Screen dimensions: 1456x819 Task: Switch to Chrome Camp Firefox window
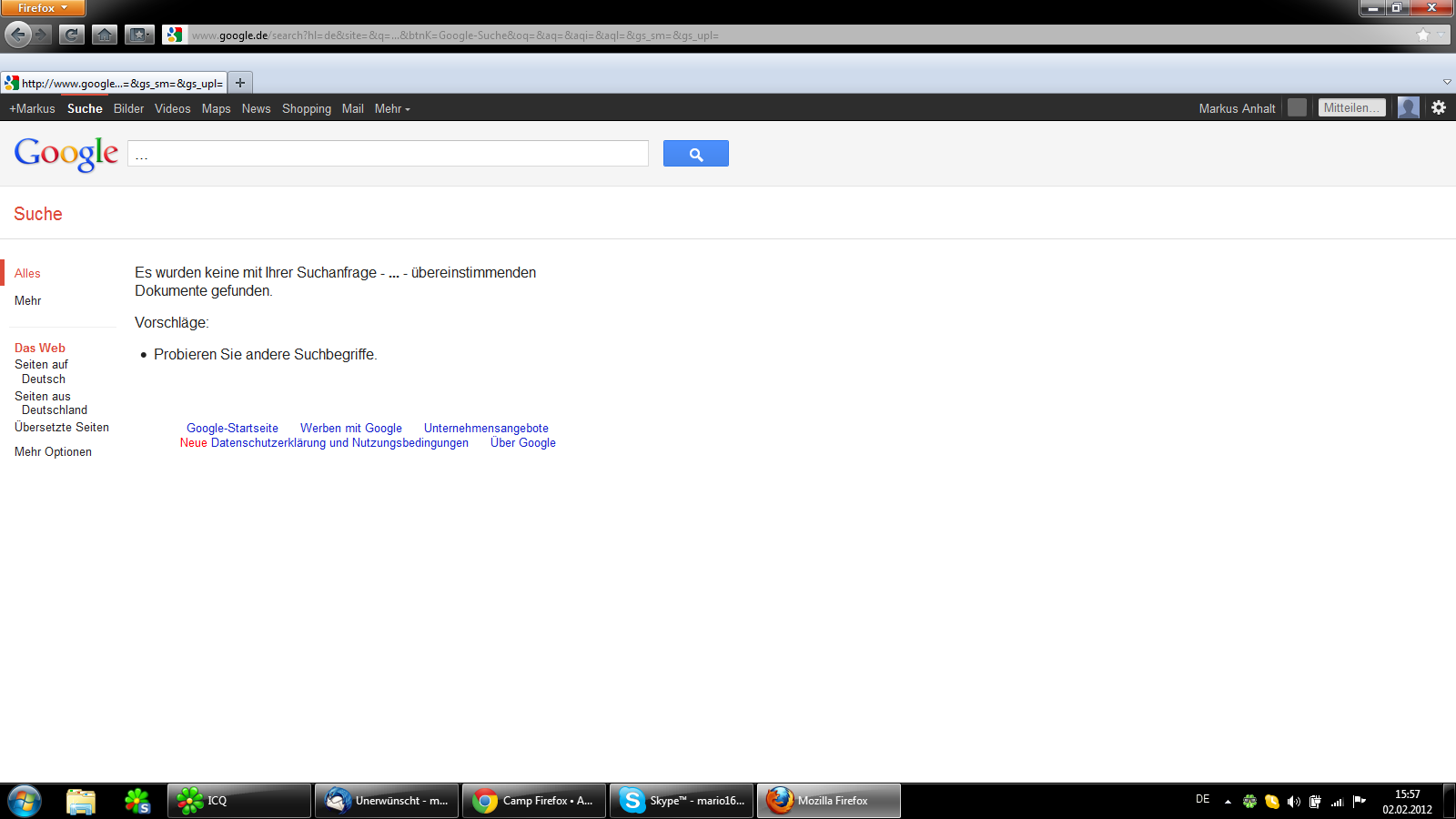534,801
